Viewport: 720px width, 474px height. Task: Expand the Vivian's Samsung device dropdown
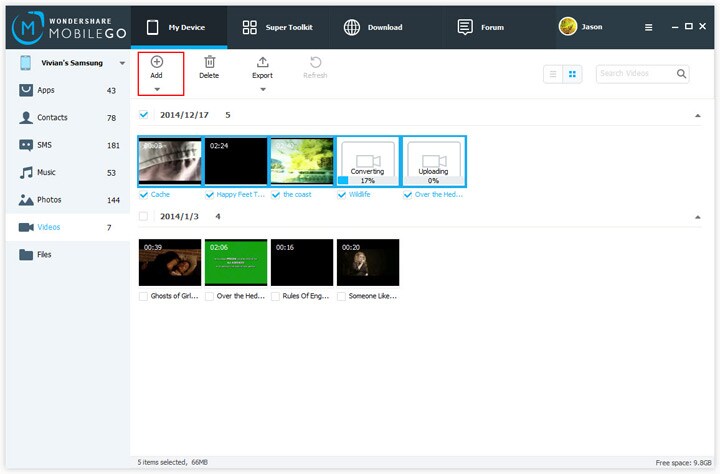[122, 63]
